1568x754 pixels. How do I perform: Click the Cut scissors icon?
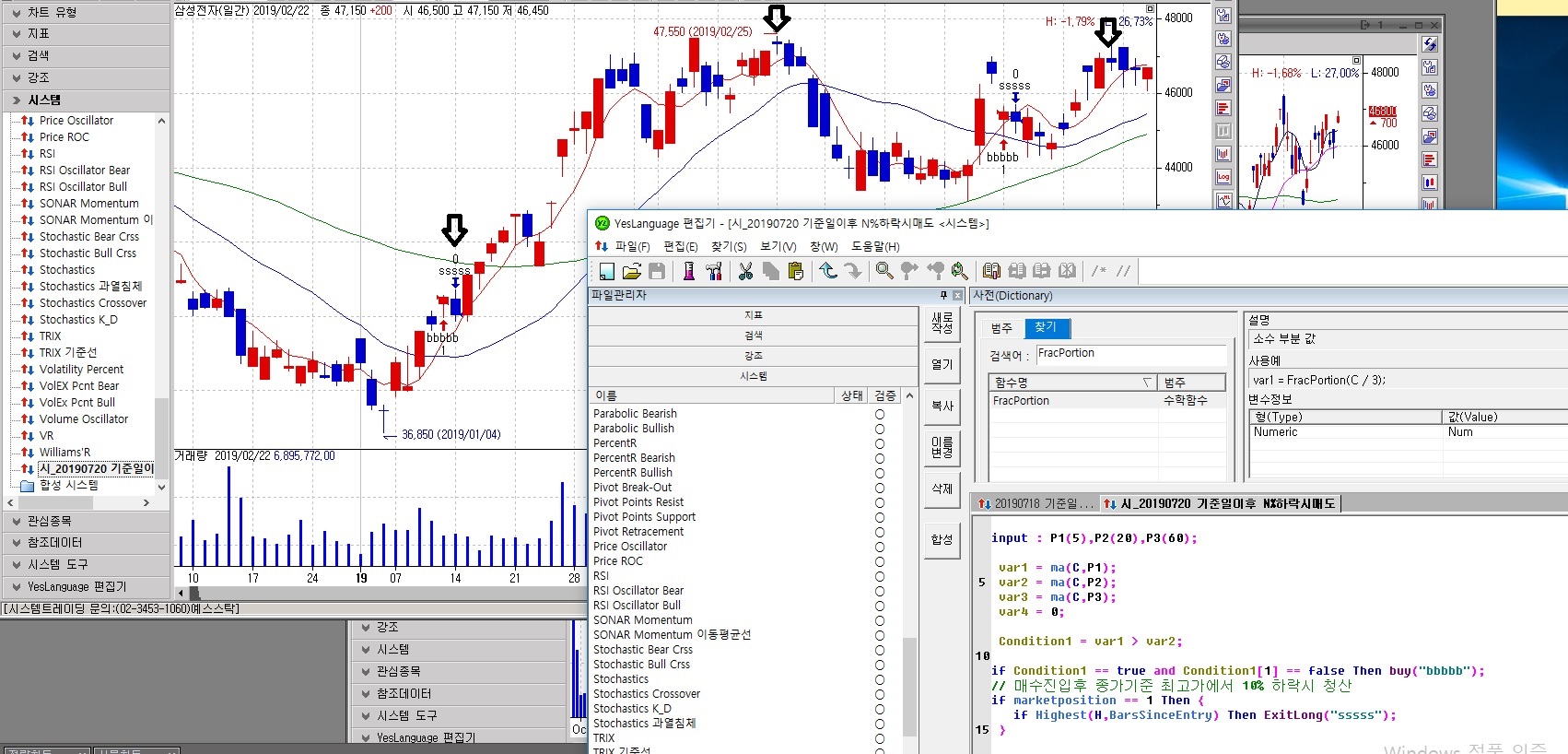point(746,271)
